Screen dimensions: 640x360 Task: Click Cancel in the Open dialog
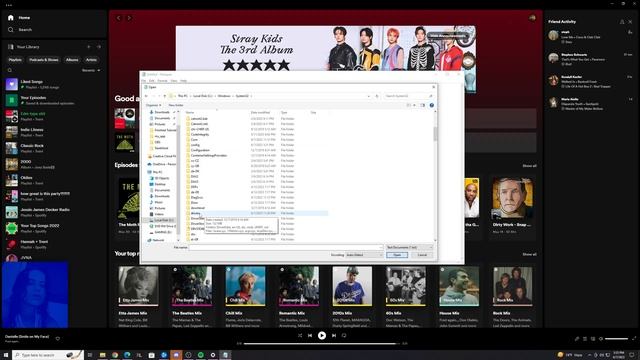pyautogui.click(x=422, y=255)
